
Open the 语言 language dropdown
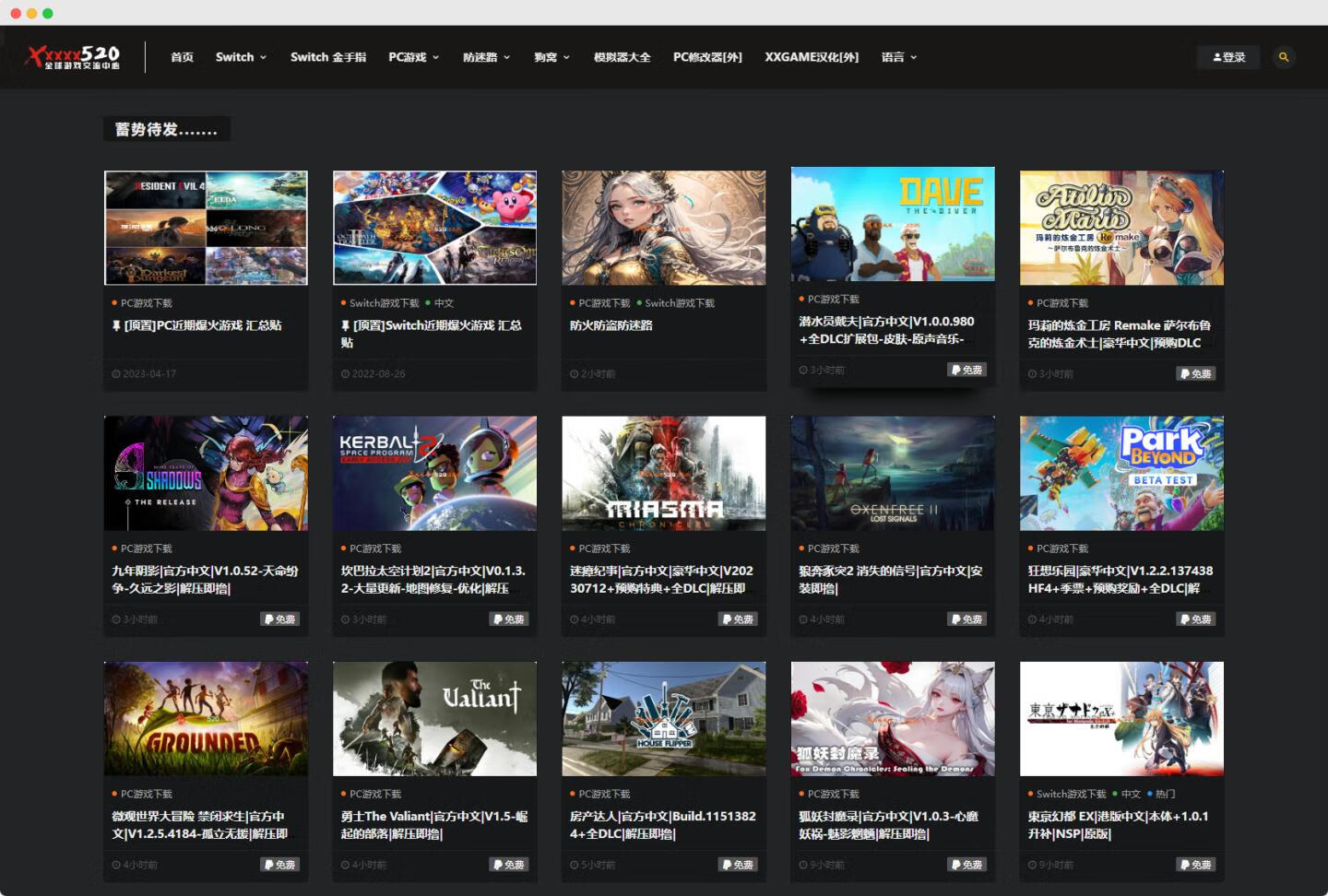coord(898,57)
